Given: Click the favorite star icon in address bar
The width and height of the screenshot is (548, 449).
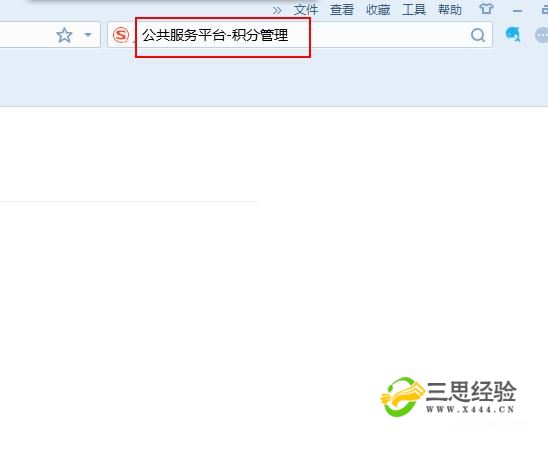Looking at the screenshot, I should pos(64,35).
